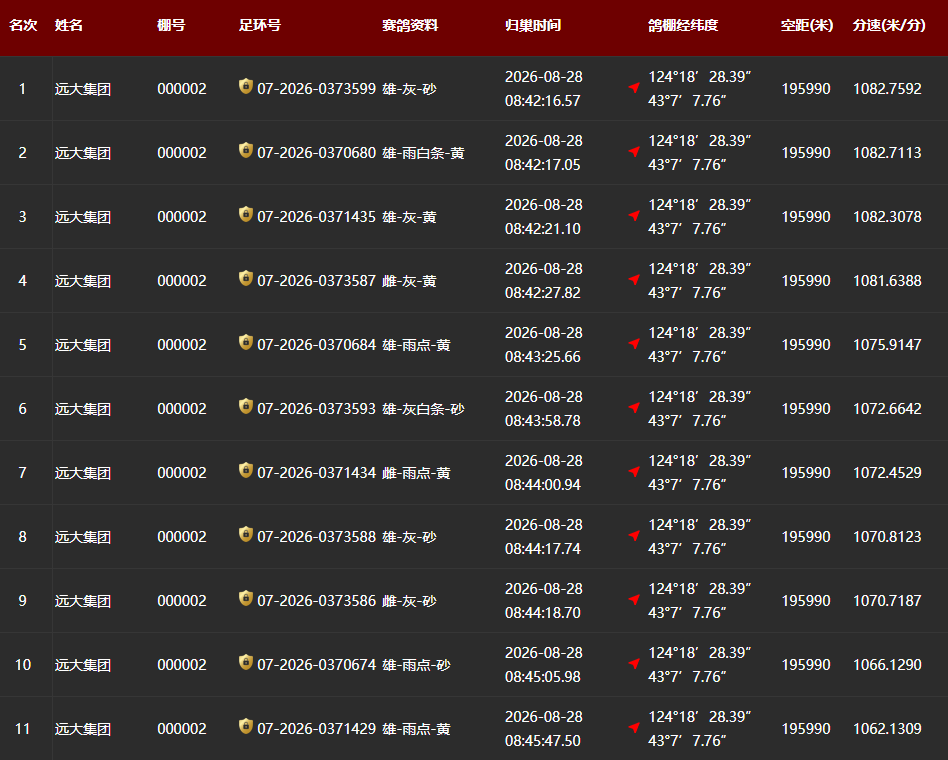Click speed value 1081.6388
The height and width of the screenshot is (760, 948).
pyautogui.click(x=887, y=282)
